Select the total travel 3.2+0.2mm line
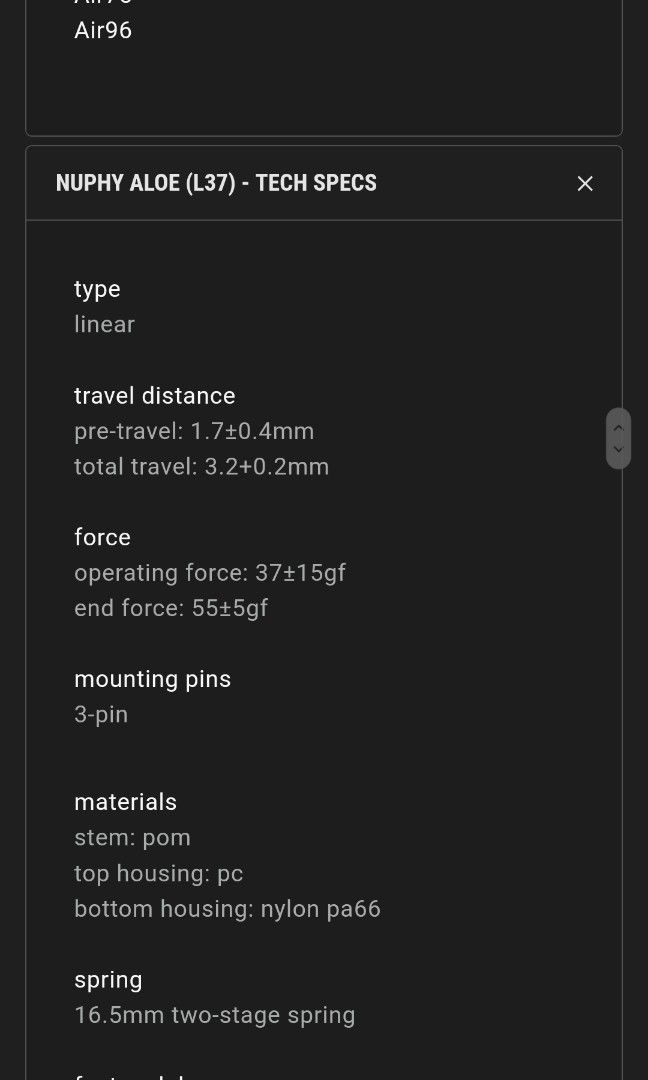This screenshot has height=1080, width=648. pos(201,466)
